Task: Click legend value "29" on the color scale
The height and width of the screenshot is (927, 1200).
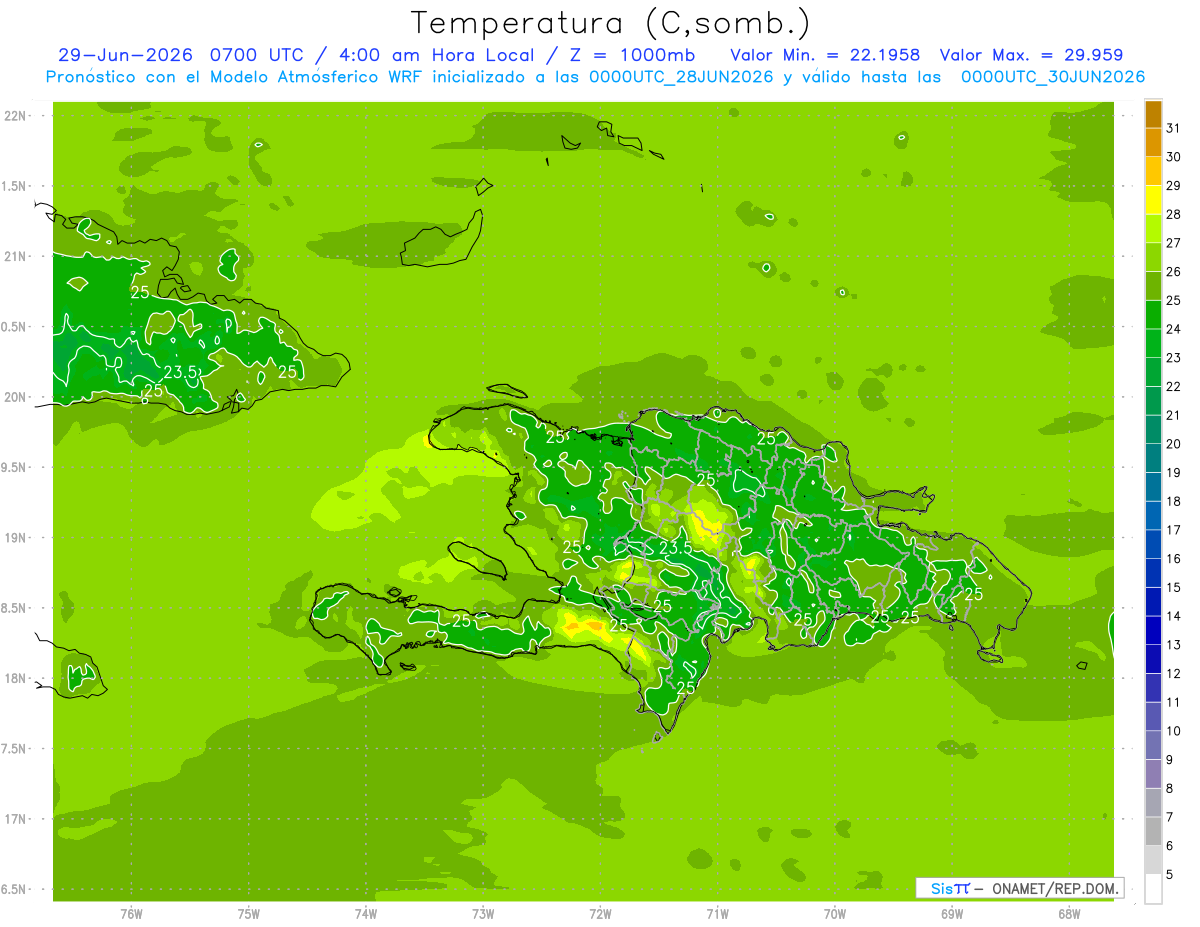Action: tap(1174, 186)
